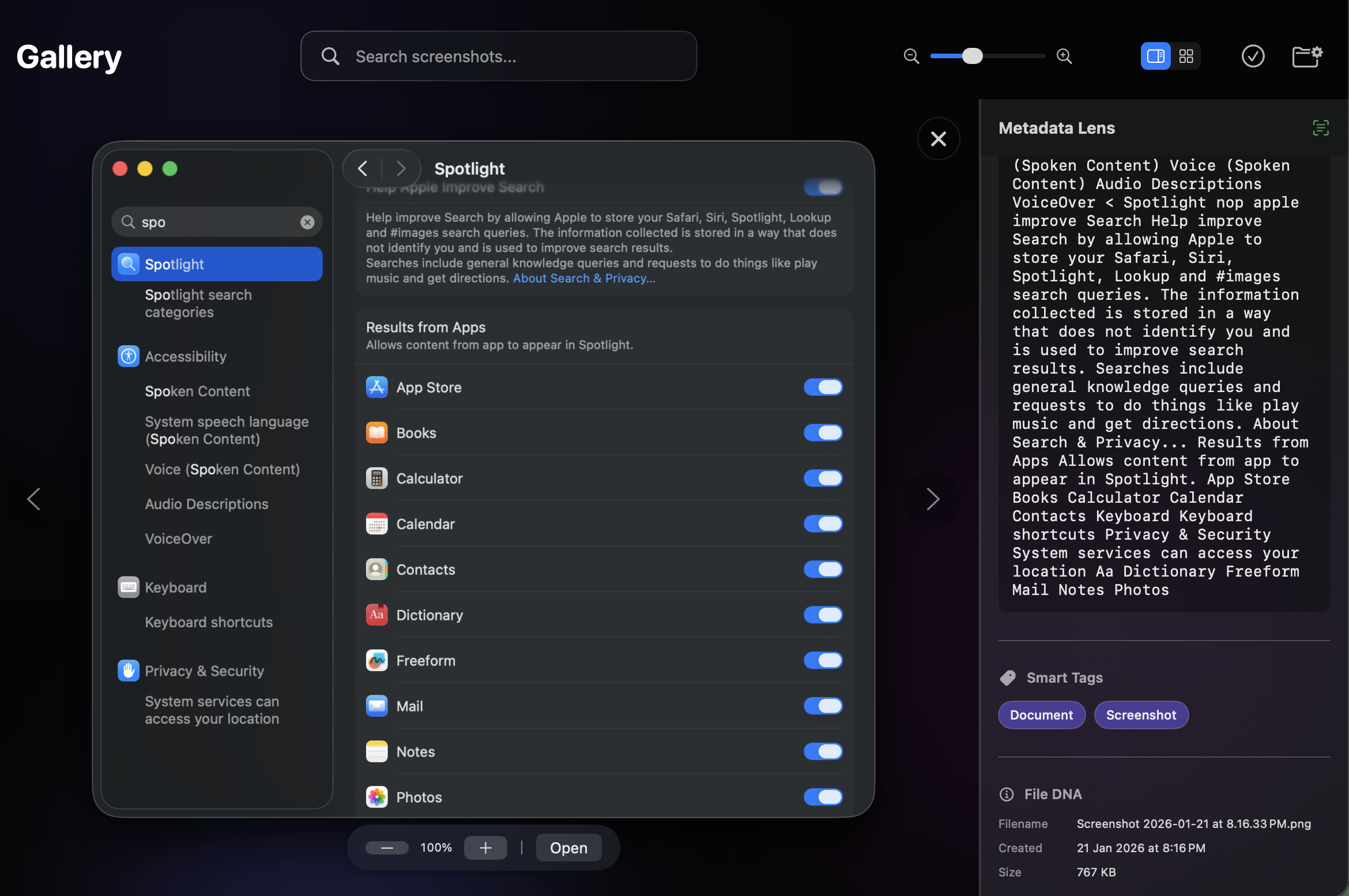Close the preview with the X button

coord(939,138)
